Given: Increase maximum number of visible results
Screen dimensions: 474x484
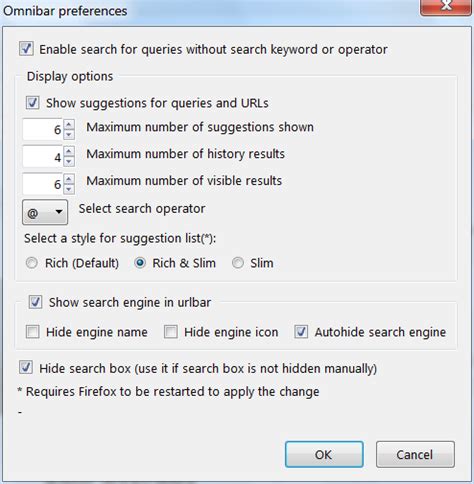Looking at the screenshot, I should tap(69, 180).
